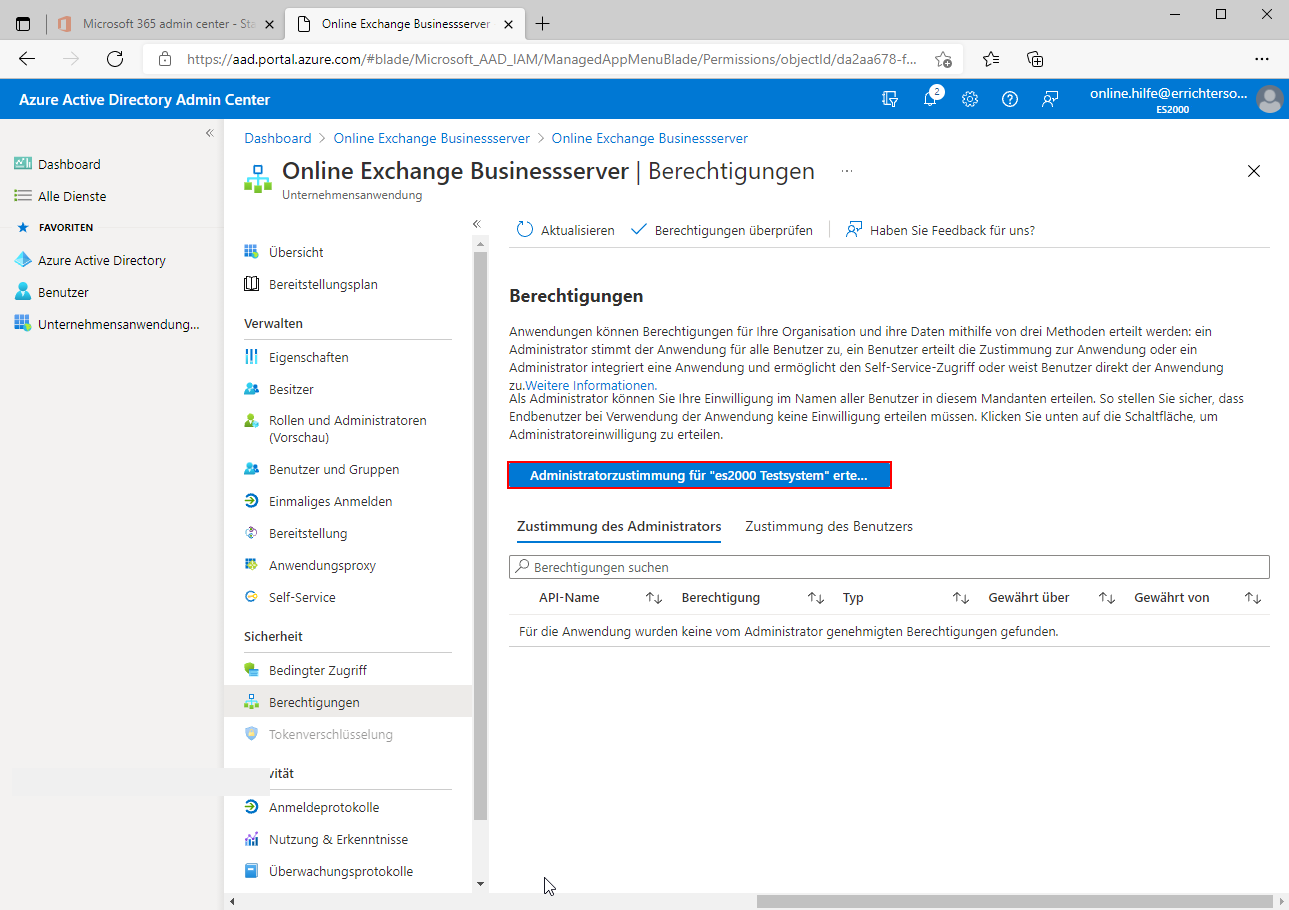This screenshot has width=1289, height=910.
Task: Switch to Zustimmung des Administrators tab
Action: 619,526
